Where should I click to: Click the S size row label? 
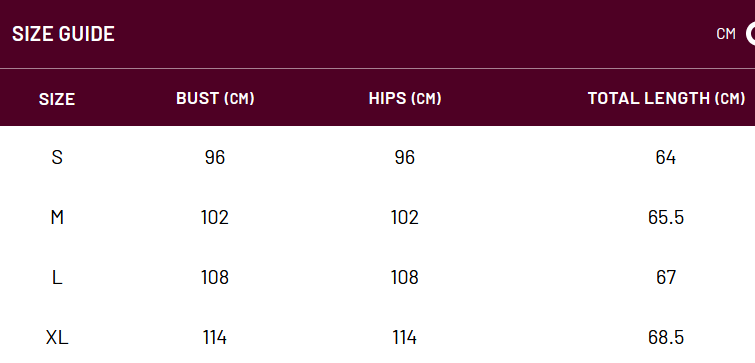57,157
